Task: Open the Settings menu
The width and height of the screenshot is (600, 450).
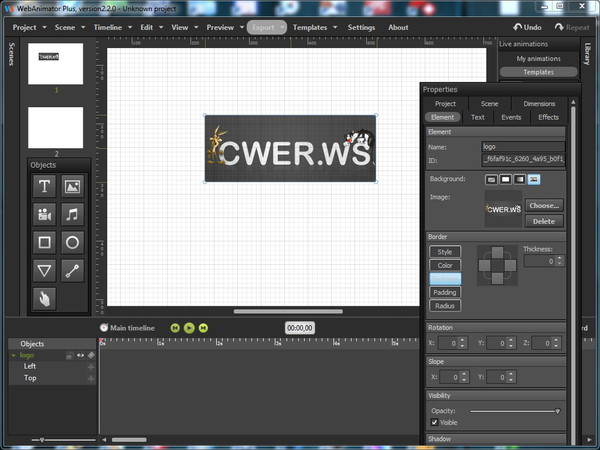Action: (x=361, y=27)
